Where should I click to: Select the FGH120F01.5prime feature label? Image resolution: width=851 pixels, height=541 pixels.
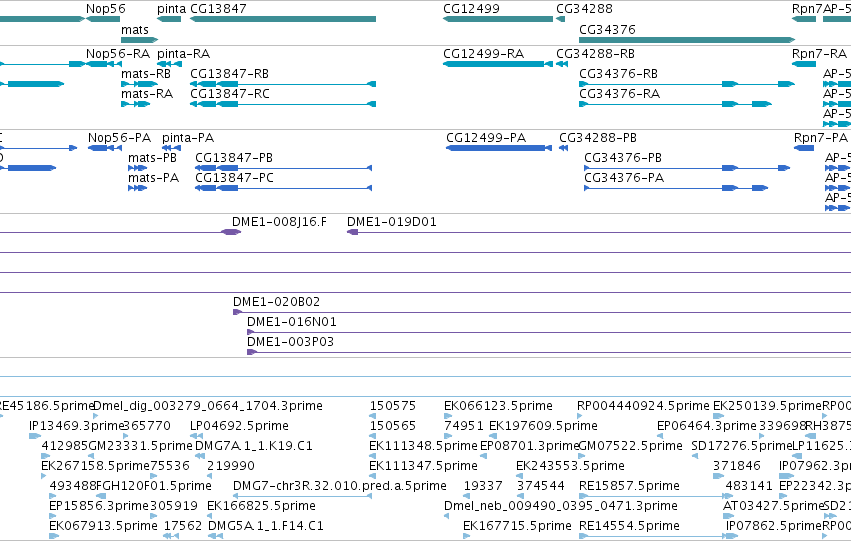[153, 486]
